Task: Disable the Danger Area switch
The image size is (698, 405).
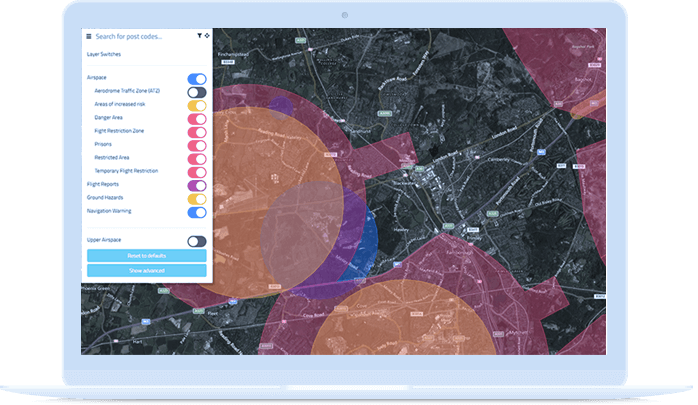Action: (197, 119)
